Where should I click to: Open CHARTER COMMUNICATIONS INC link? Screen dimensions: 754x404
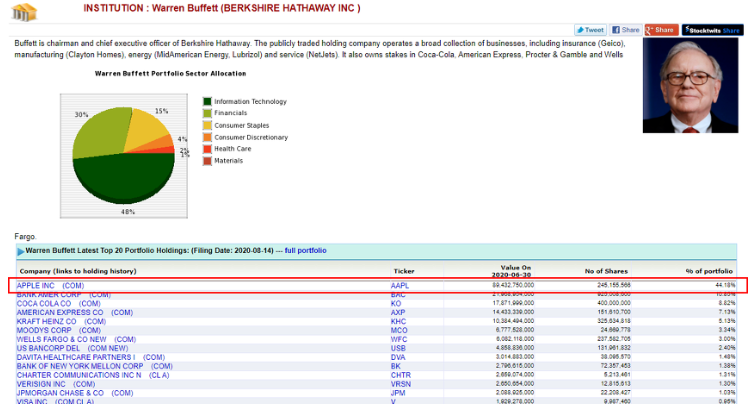(93, 375)
